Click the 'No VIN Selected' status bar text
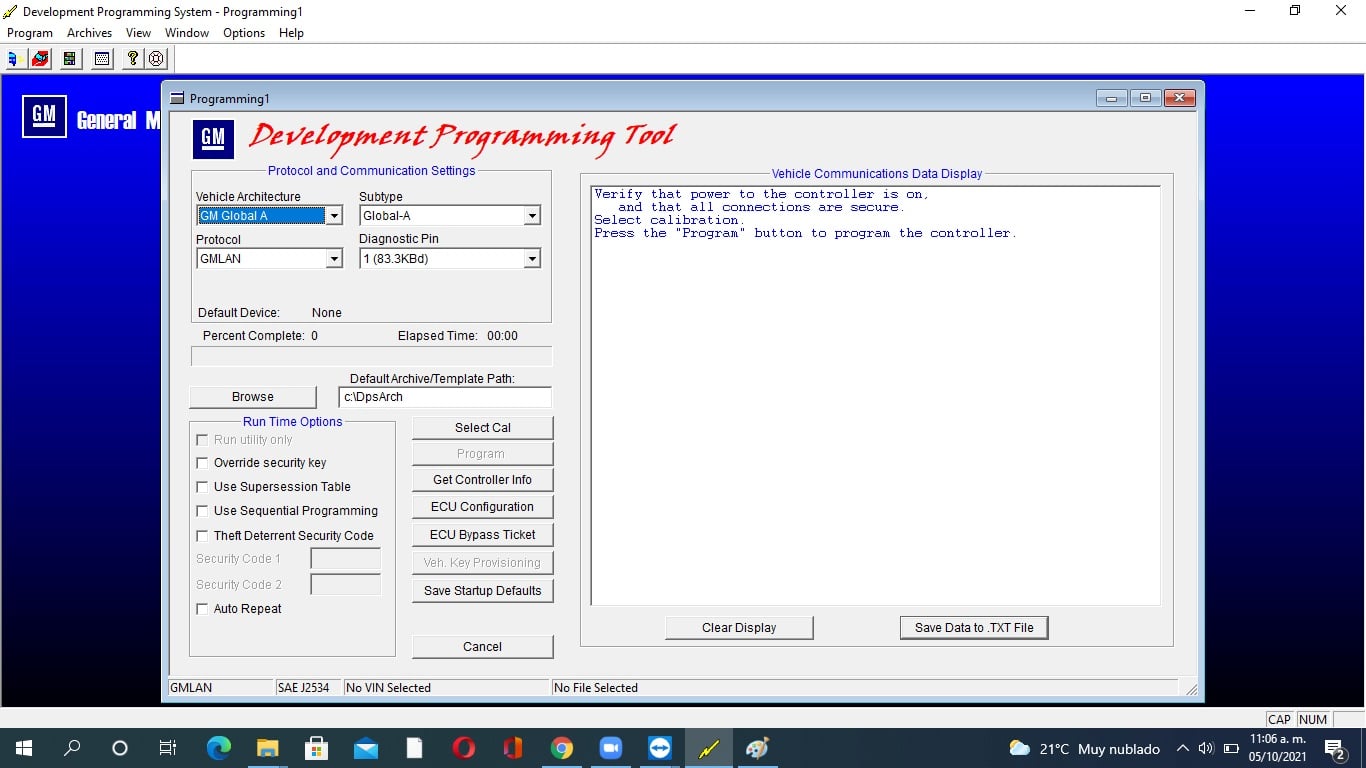The image size is (1366, 768). tap(388, 688)
